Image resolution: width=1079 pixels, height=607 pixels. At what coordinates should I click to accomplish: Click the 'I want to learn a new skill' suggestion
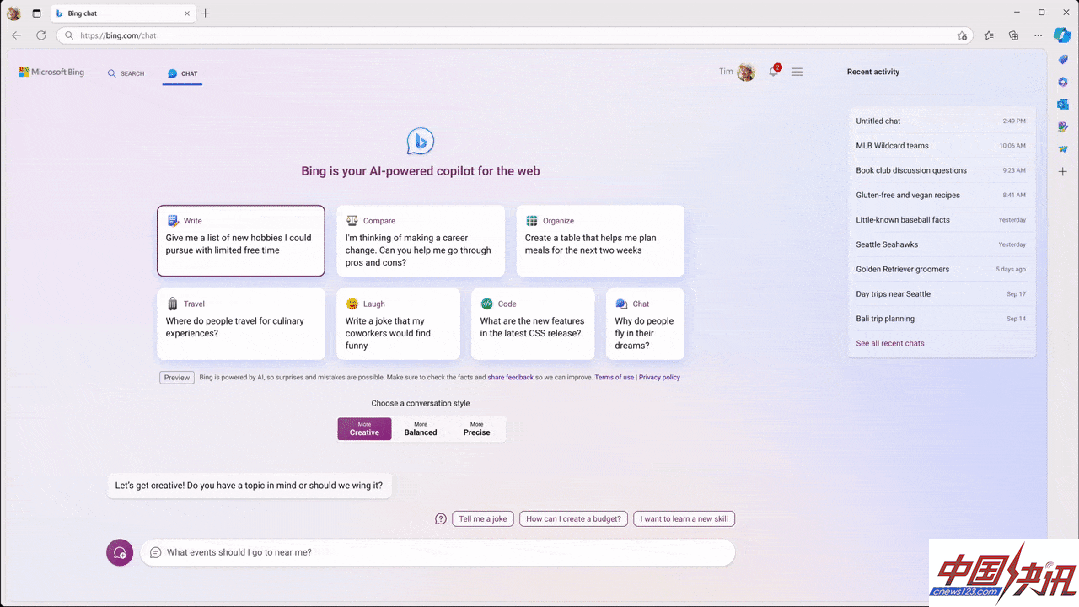[684, 519]
